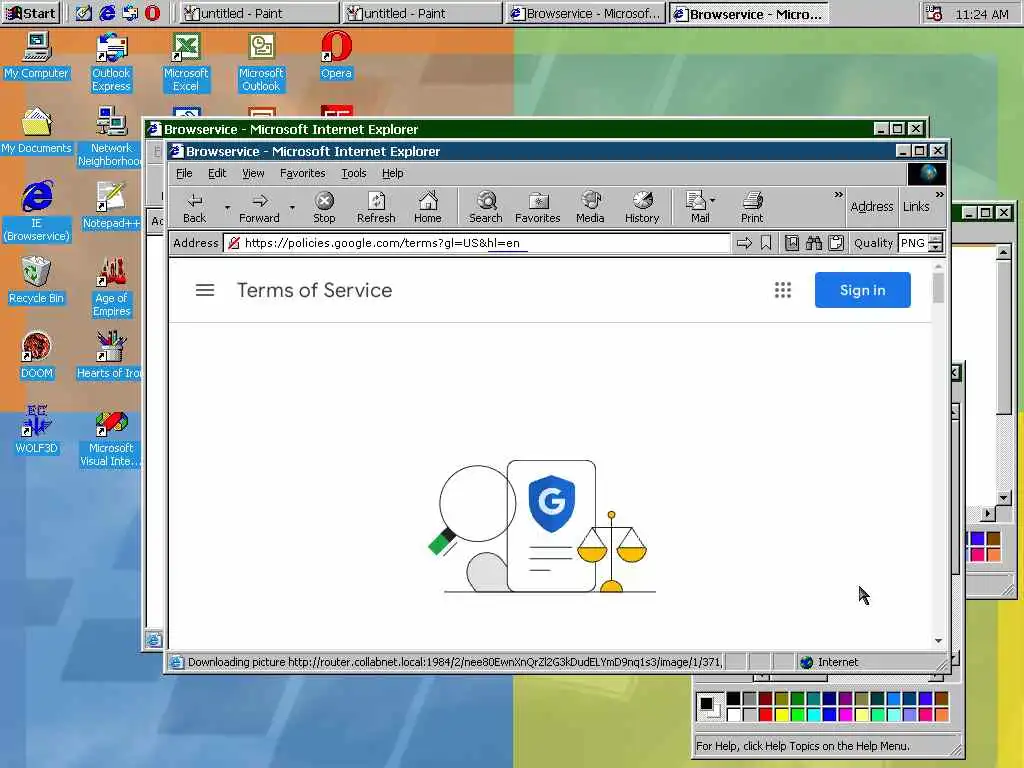Step the Quality PNG value up
This screenshot has width=1024, height=768.
(x=935, y=239)
